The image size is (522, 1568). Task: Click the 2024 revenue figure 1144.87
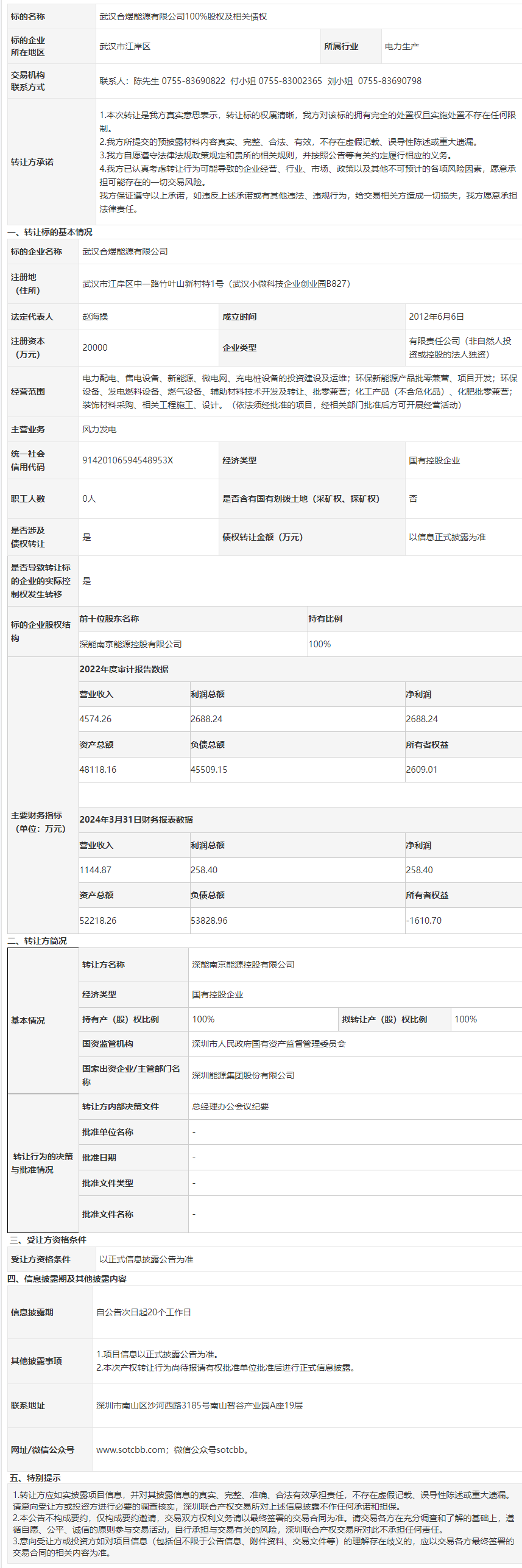pyautogui.click(x=96, y=870)
